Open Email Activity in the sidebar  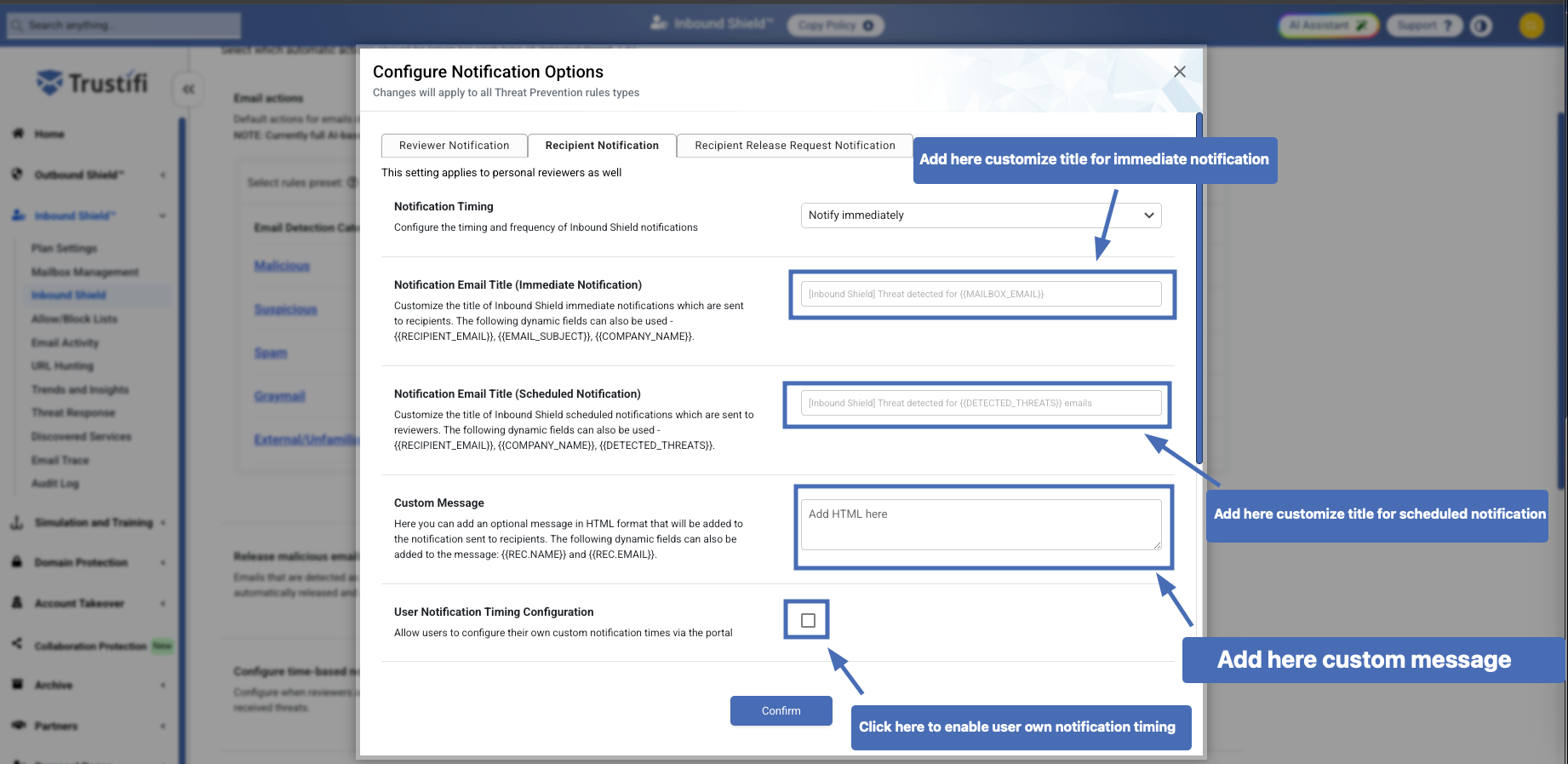coord(65,342)
